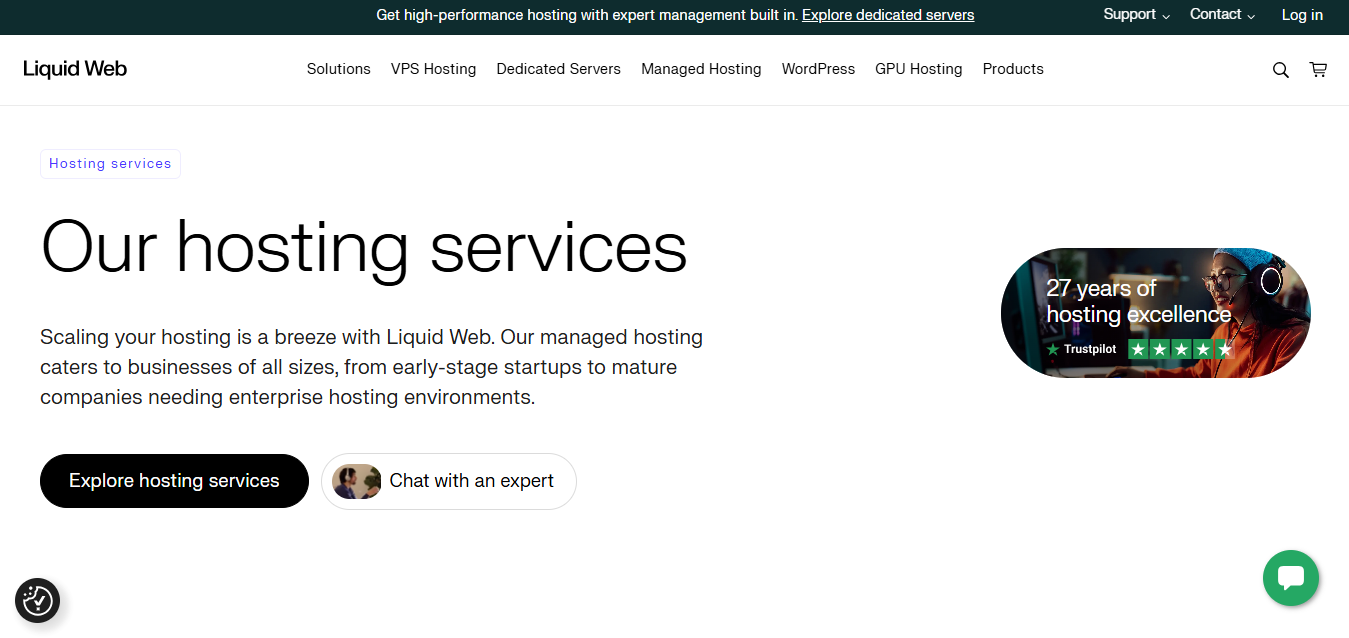Open the Dedicated Servers menu
The width and height of the screenshot is (1349, 638).
pyautogui.click(x=558, y=69)
